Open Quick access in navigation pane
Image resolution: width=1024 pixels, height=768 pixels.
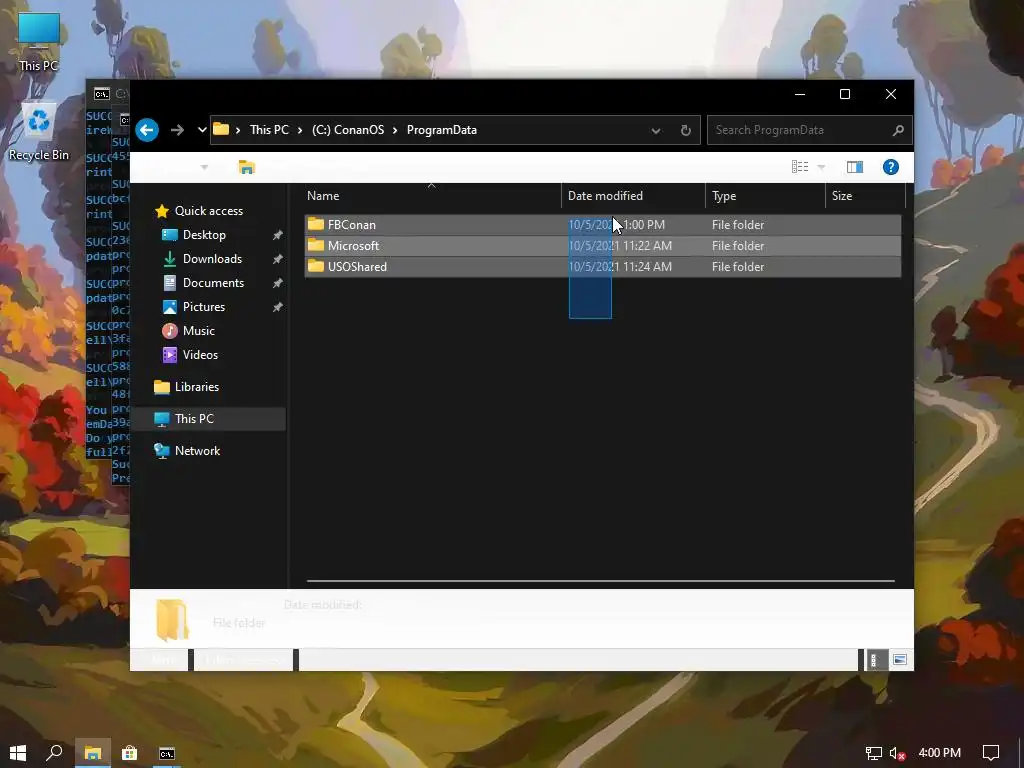pyautogui.click(x=208, y=211)
